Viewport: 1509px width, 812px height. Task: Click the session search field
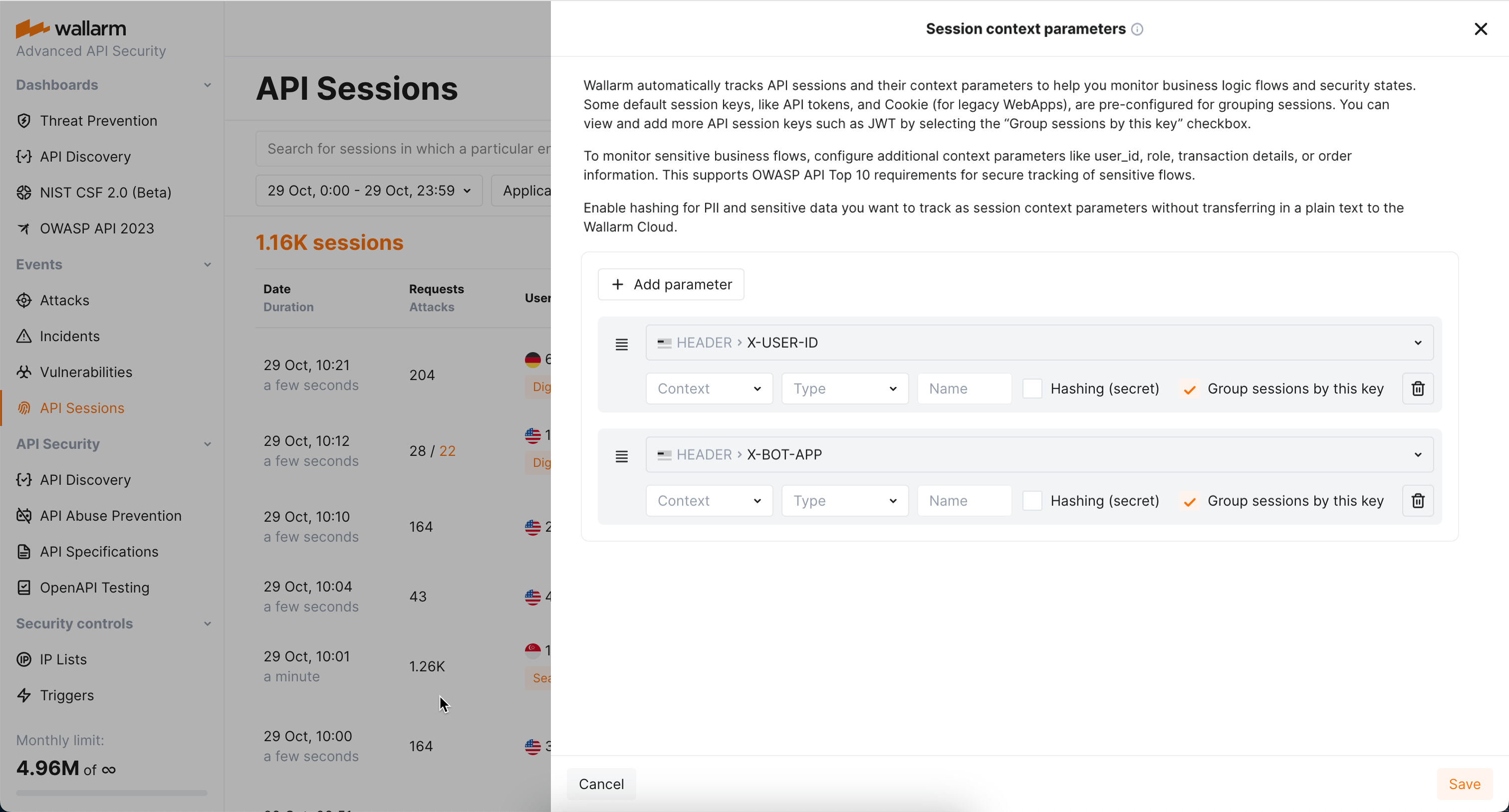coord(404,149)
